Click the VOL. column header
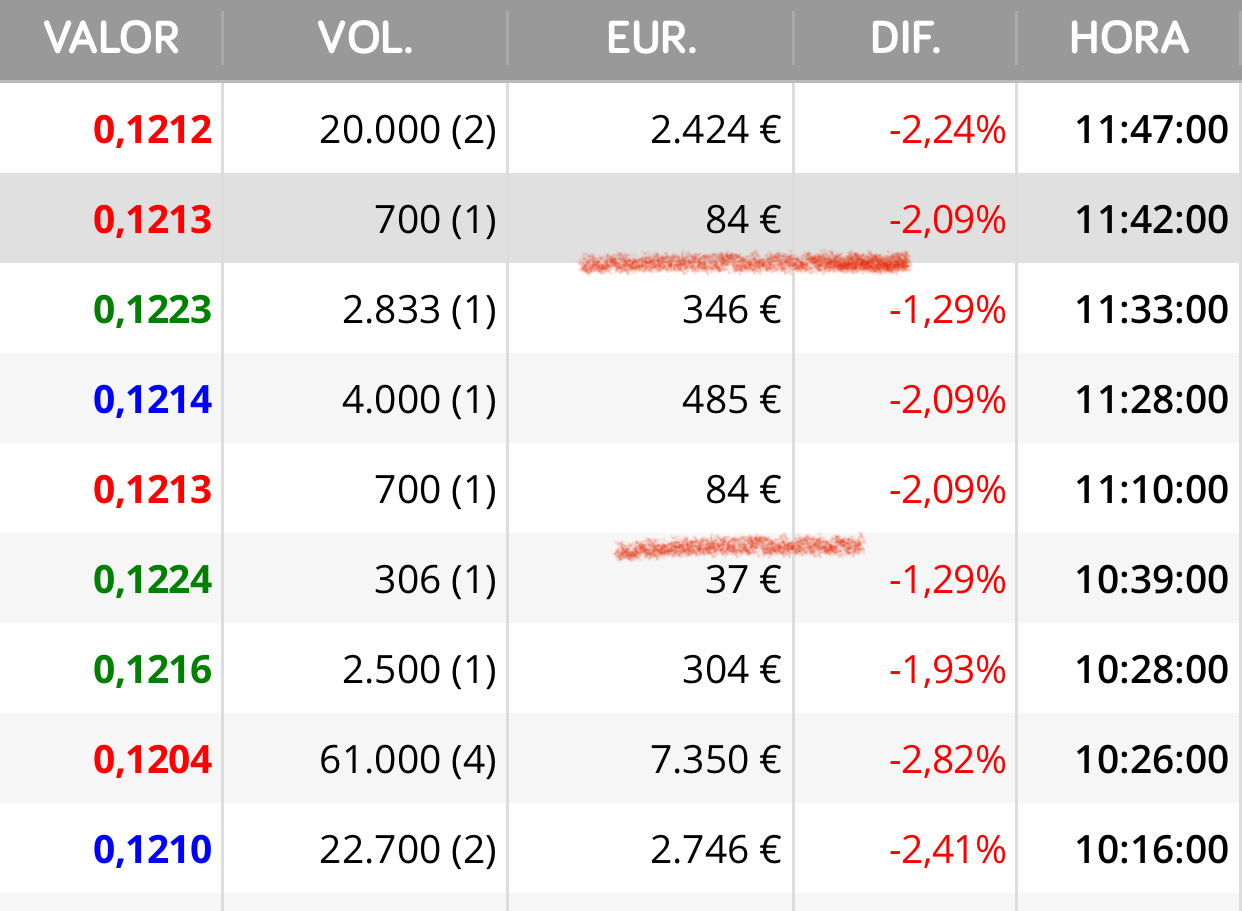This screenshot has width=1242, height=911. pyautogui.click(x=365, y=39)
